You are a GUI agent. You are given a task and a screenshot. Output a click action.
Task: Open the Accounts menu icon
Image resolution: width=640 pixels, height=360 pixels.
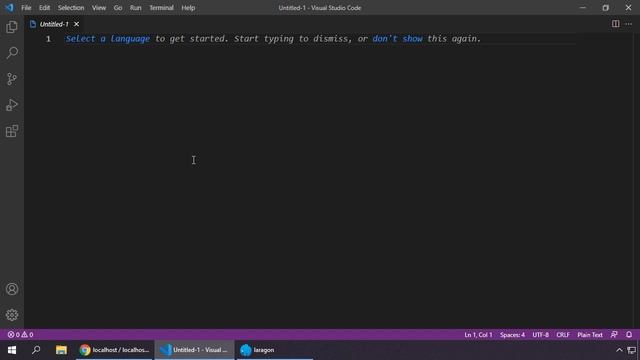(x=12, y=289)
